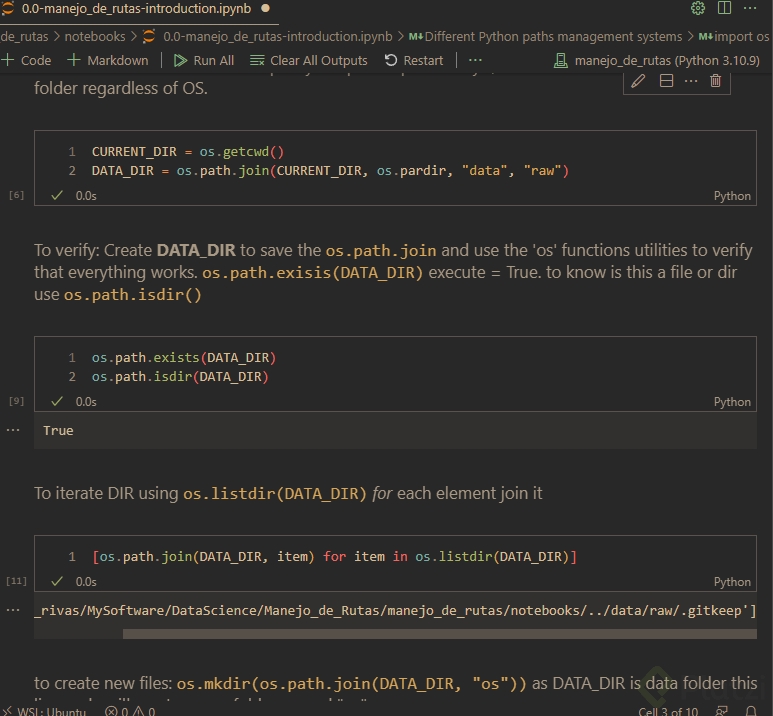Viewport: 773px width, 716px height.
Task: Select kernel manejo_de_rutas (Python 3.10.9)
Action: (657, 61)
